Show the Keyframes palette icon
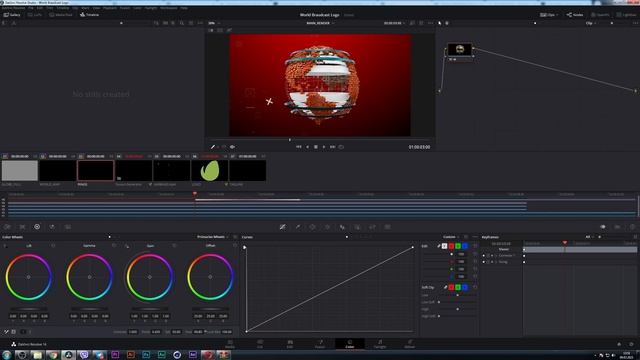This screenshot has height=360, width=640. 602,227
